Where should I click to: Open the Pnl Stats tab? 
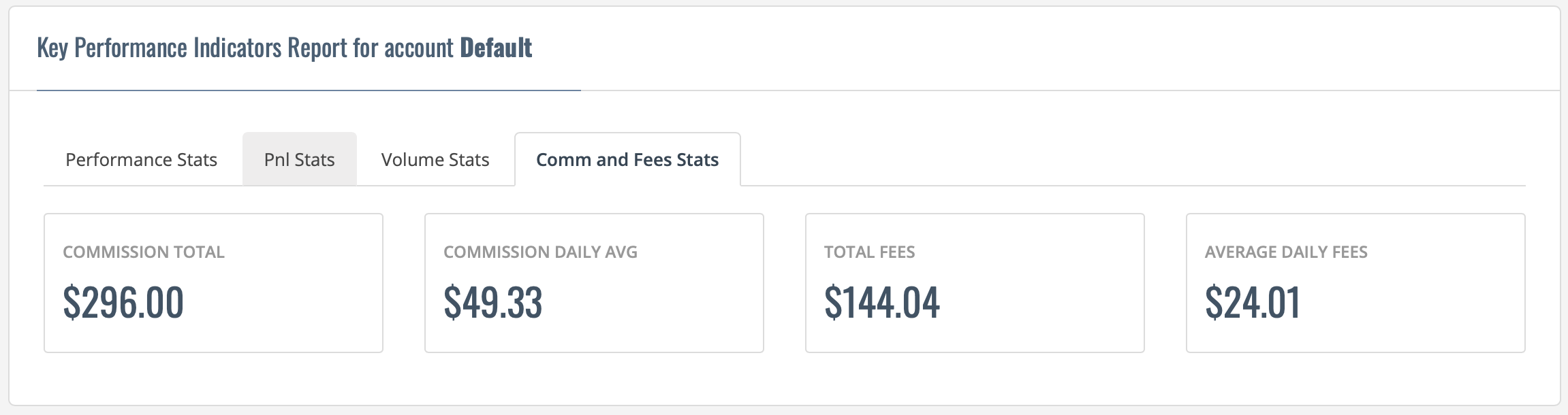pos(300,159)
